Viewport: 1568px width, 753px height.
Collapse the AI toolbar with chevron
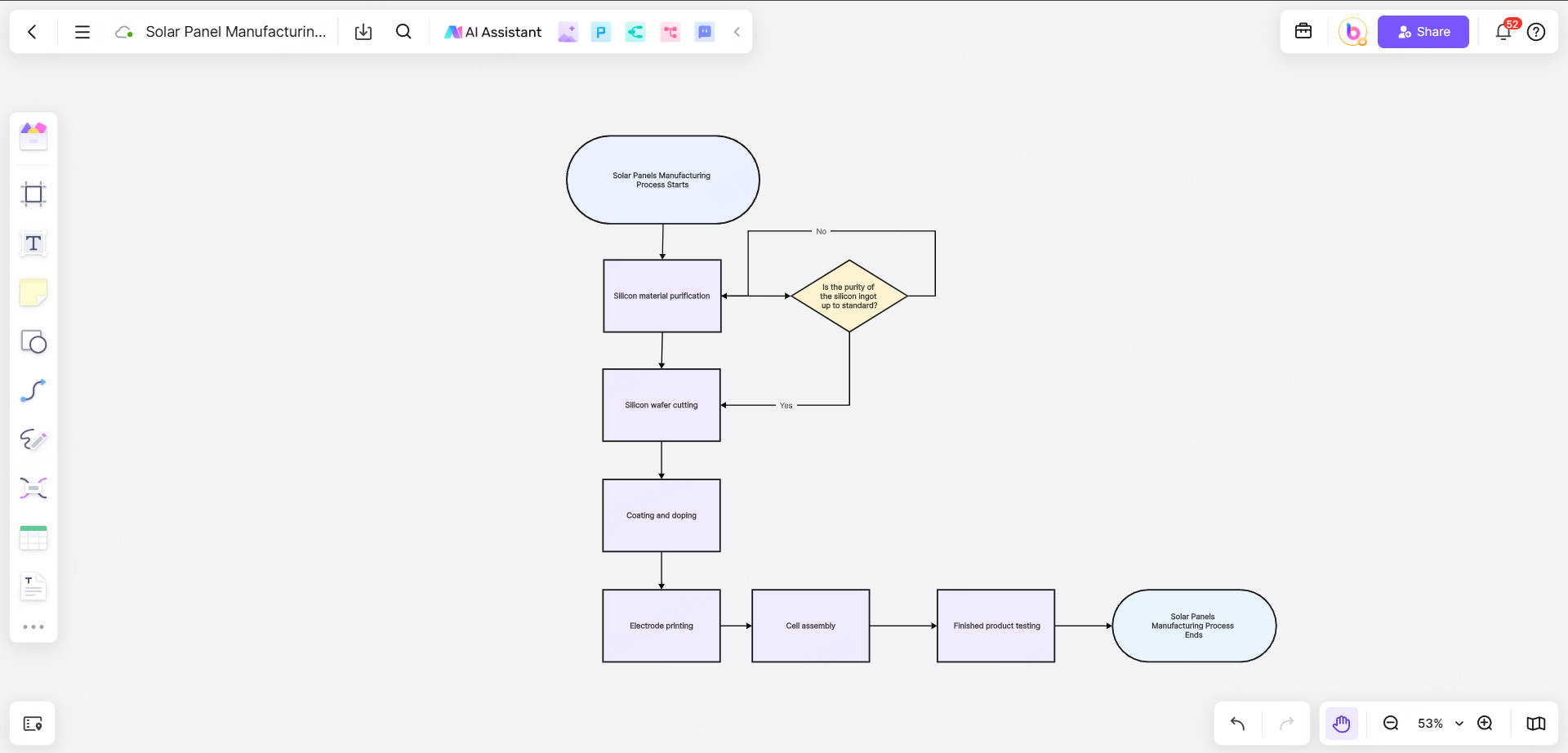[737, 32]
